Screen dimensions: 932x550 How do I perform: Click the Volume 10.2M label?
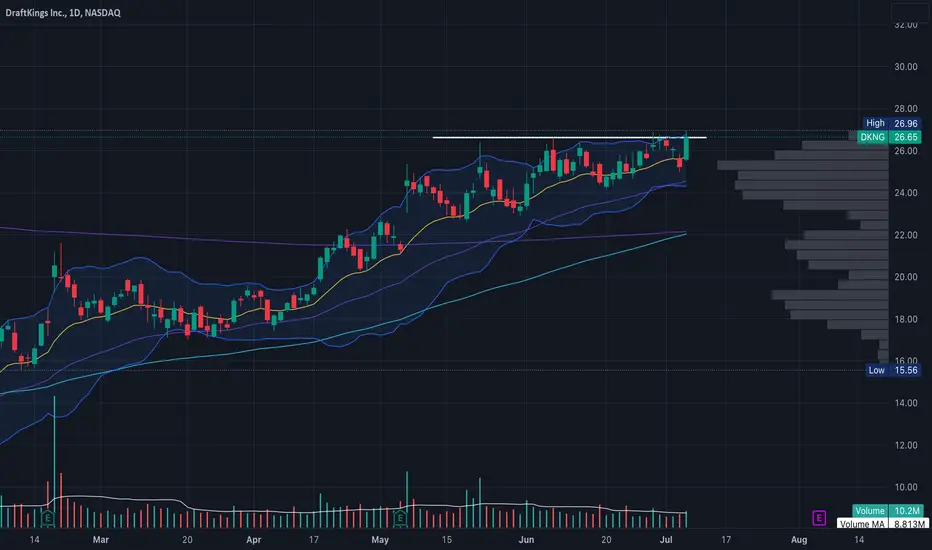point(888,511)
